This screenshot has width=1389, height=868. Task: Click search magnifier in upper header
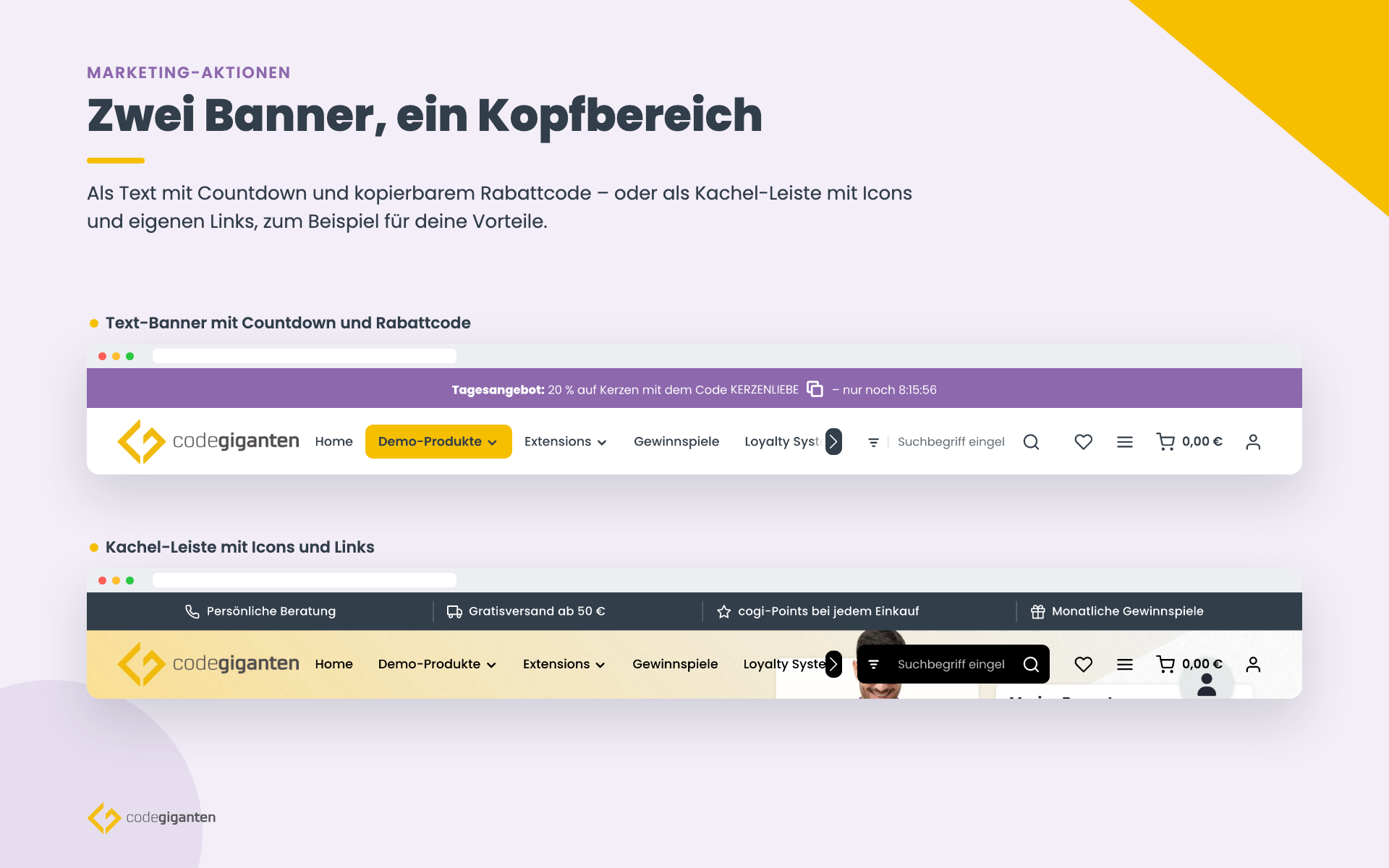tap(1031, 442)
